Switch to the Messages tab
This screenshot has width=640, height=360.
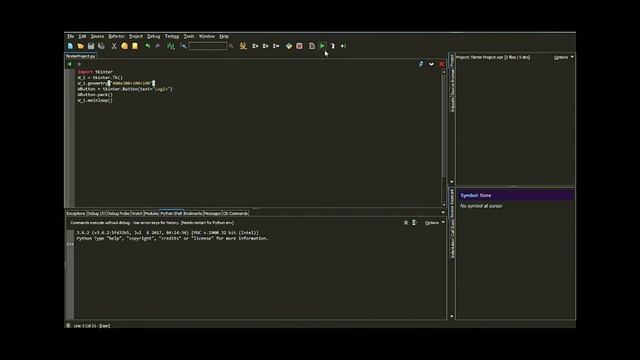[212, 213]
